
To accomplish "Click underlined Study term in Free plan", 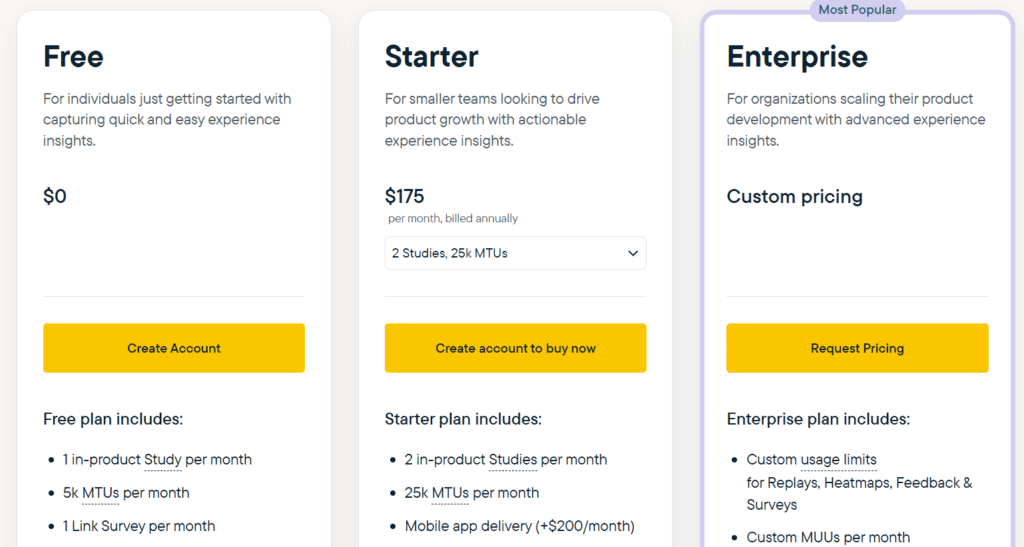I will click(163, 460).
